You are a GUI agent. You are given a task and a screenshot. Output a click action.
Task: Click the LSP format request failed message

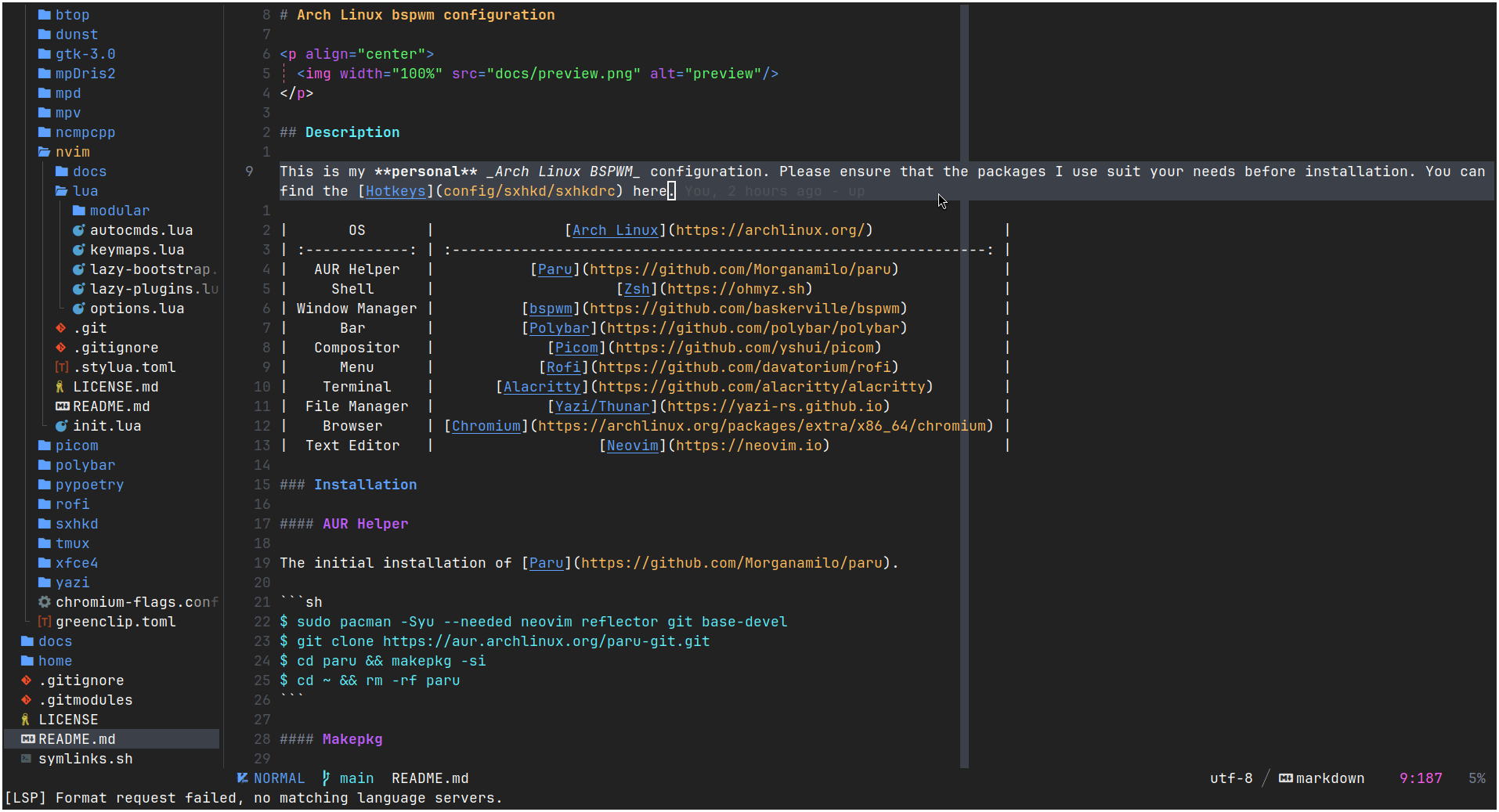tap(254, 798)
